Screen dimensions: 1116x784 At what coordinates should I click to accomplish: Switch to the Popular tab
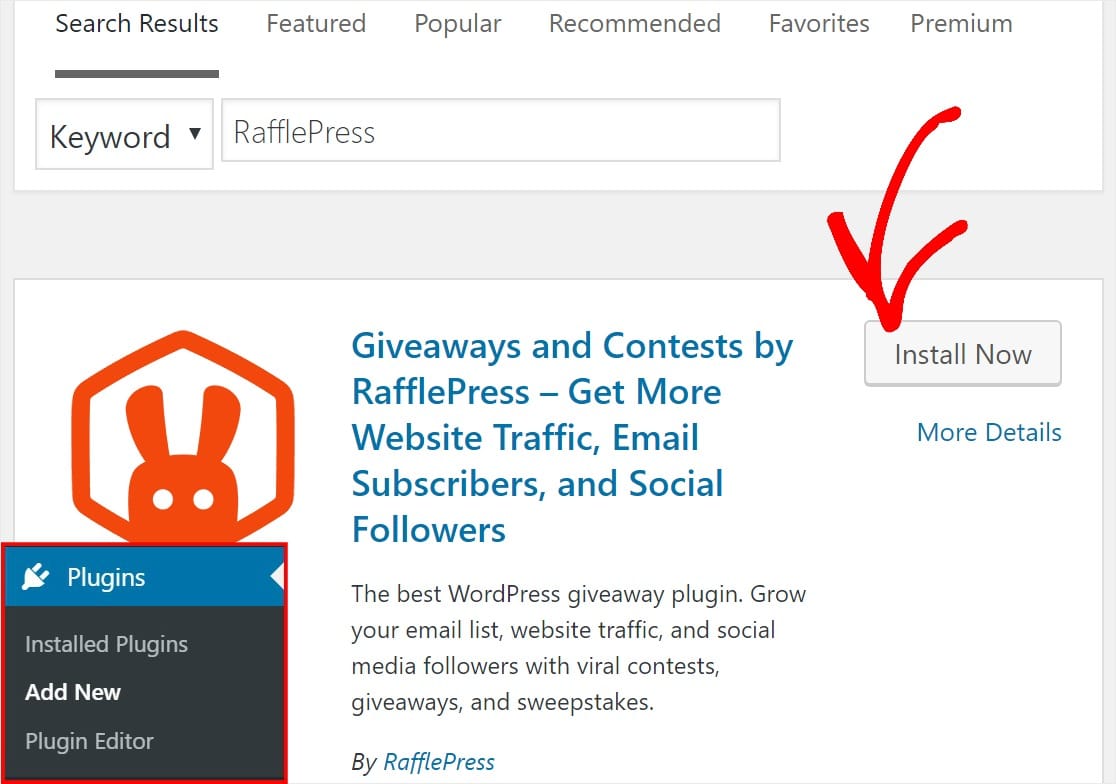click(x=457, y=24)
